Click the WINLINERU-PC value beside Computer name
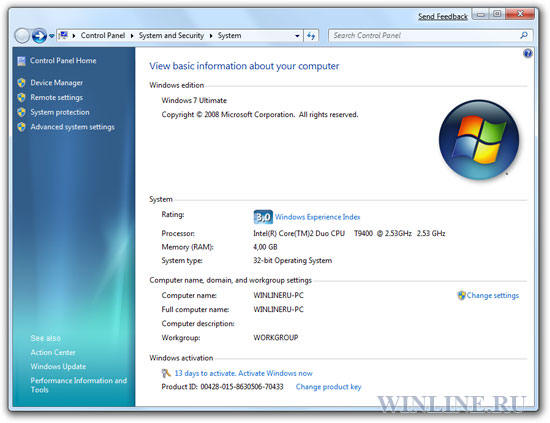The height and width of the screenshot is (423, 550). (x=278, y=295)
